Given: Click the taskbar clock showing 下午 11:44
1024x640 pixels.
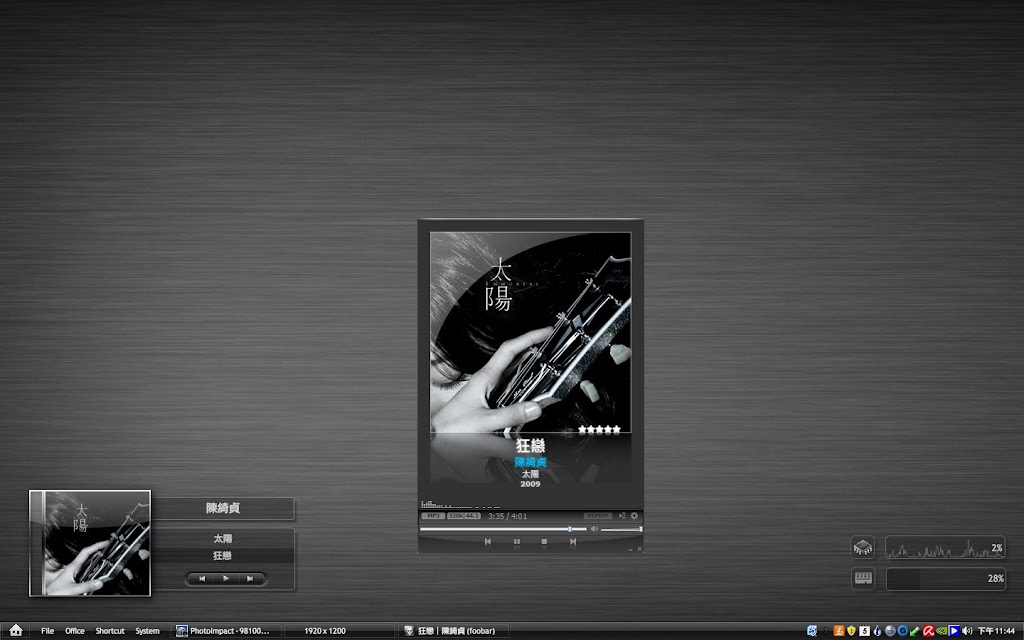Looking at the screenshot, I should 996,631.
